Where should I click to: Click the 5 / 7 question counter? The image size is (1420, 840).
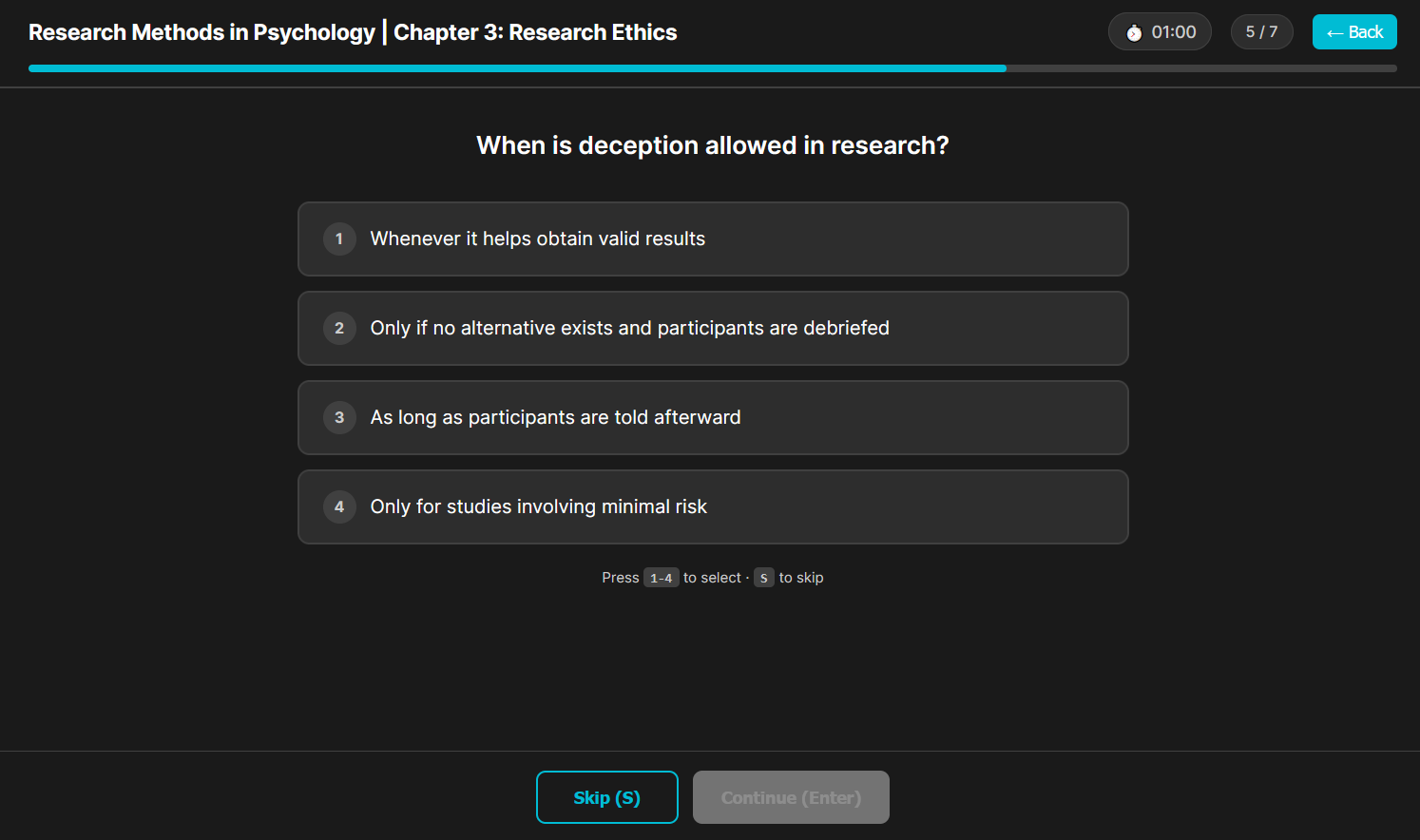click(1261, 32)
